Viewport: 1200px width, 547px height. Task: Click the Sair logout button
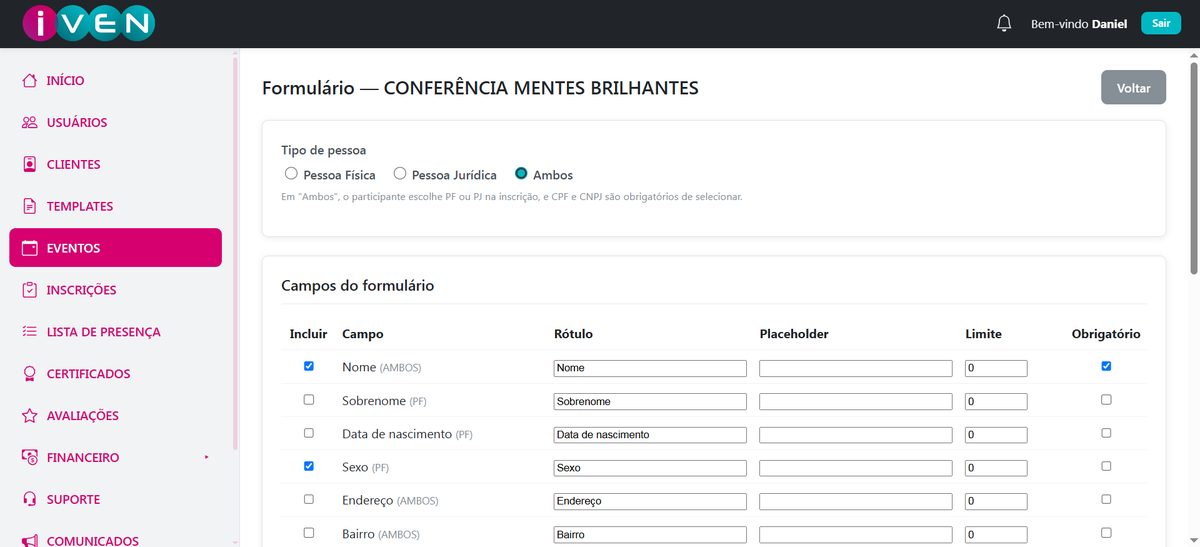click(1160, 23)
